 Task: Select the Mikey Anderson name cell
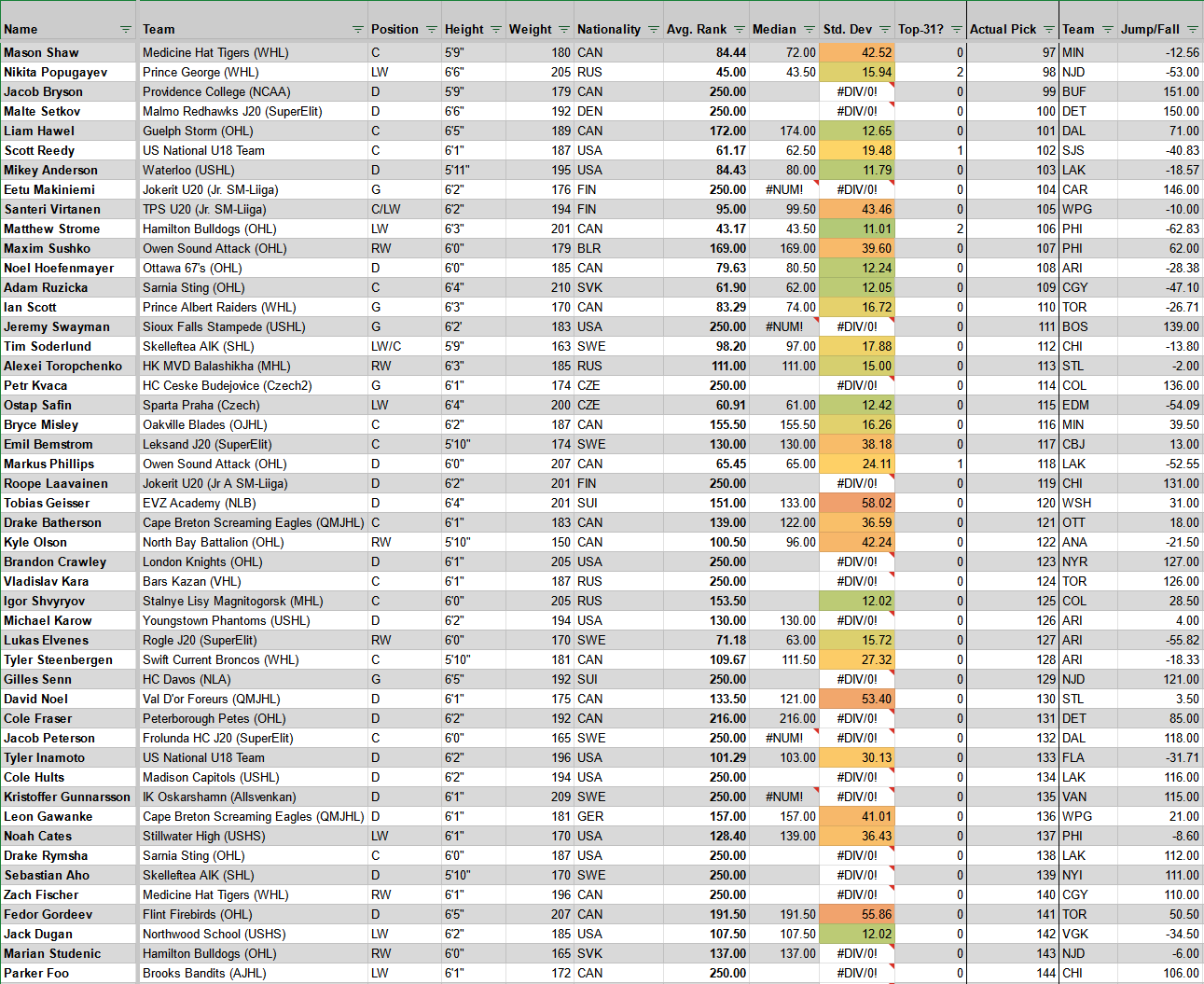coord(69,170)
